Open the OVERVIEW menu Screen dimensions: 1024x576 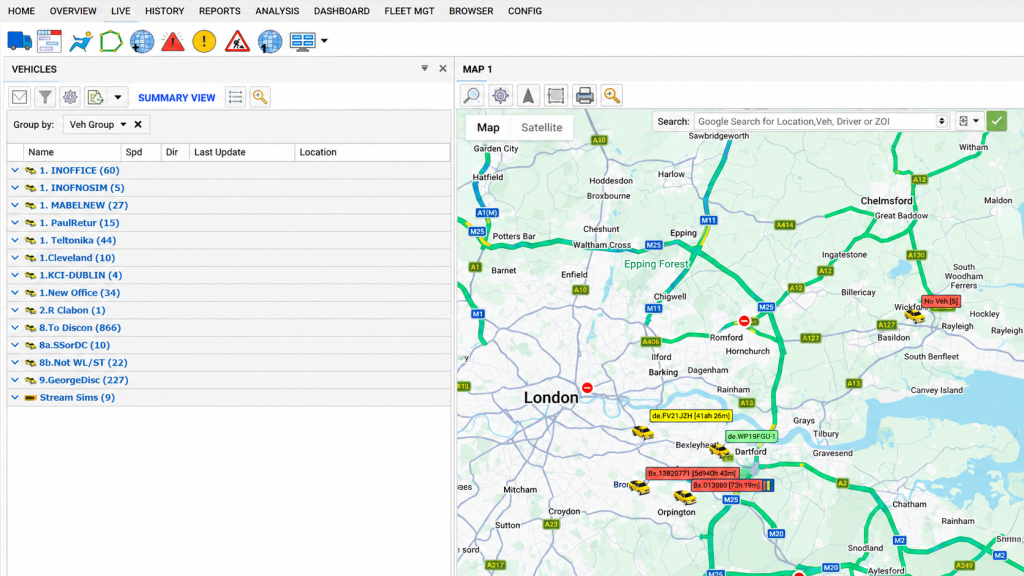[x=73, y=11]
